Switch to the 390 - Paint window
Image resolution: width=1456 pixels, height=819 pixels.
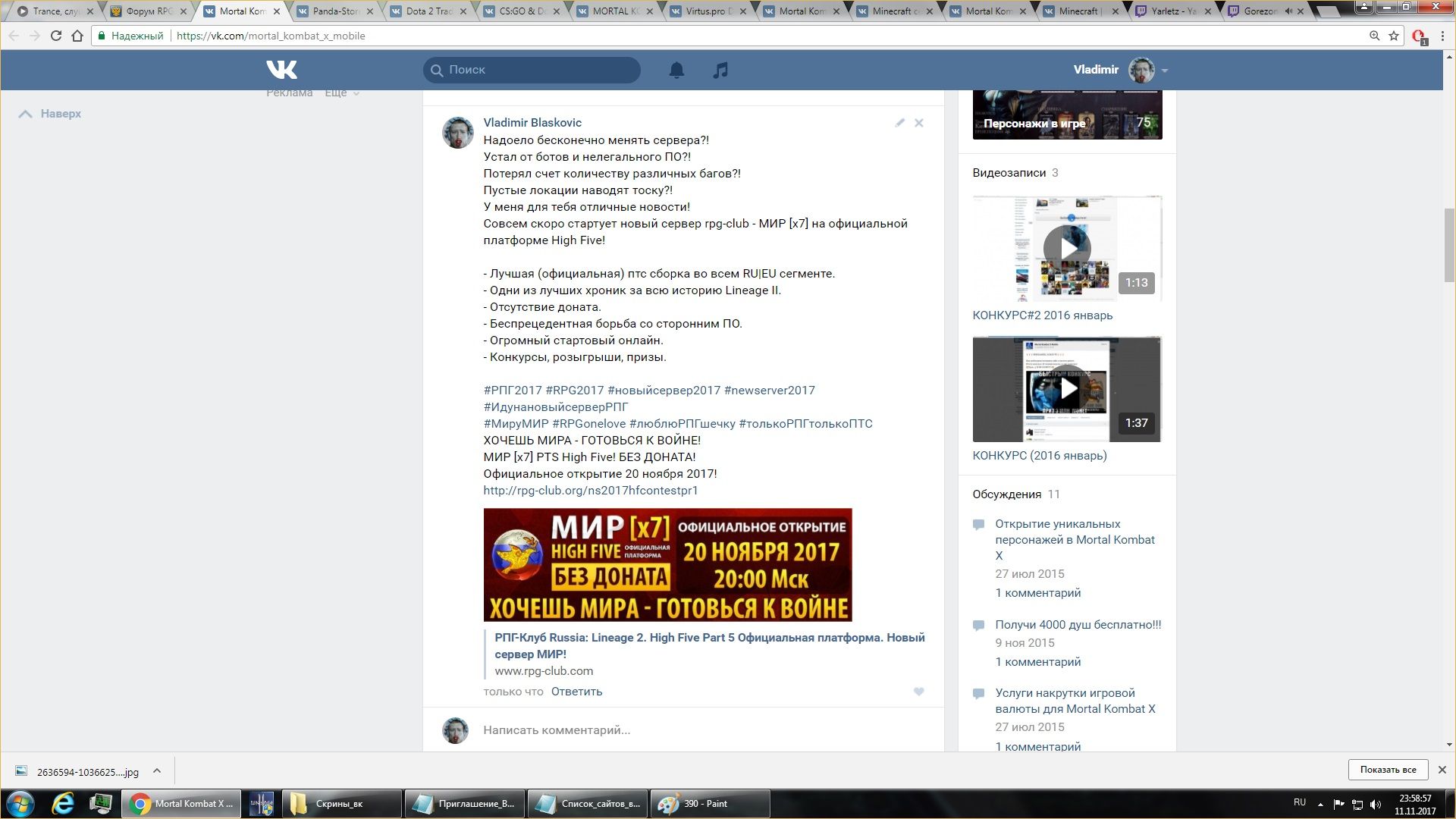point(710,804)
